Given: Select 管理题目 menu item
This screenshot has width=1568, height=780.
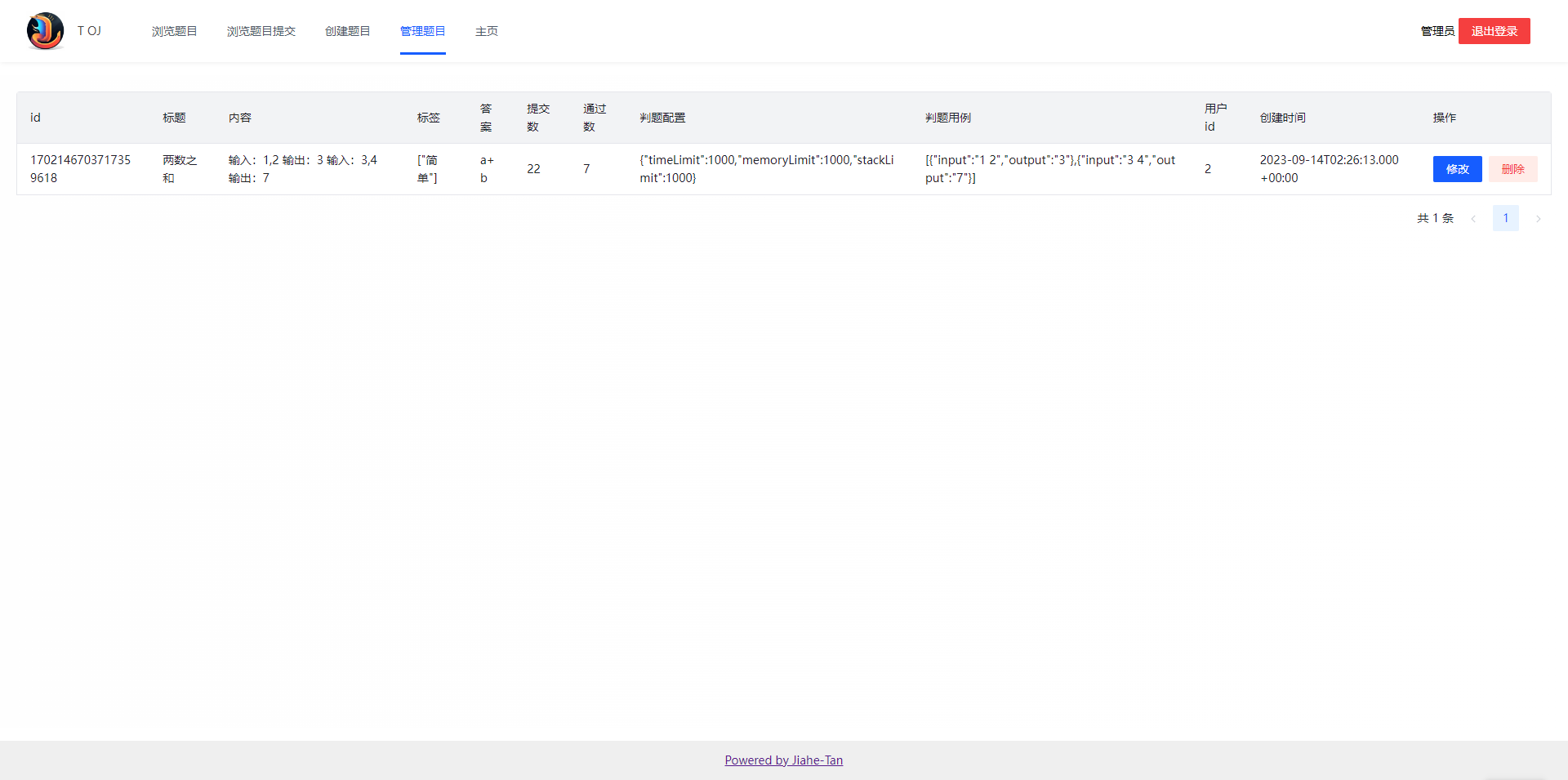Looking at the screenshot, I should 423,31.
